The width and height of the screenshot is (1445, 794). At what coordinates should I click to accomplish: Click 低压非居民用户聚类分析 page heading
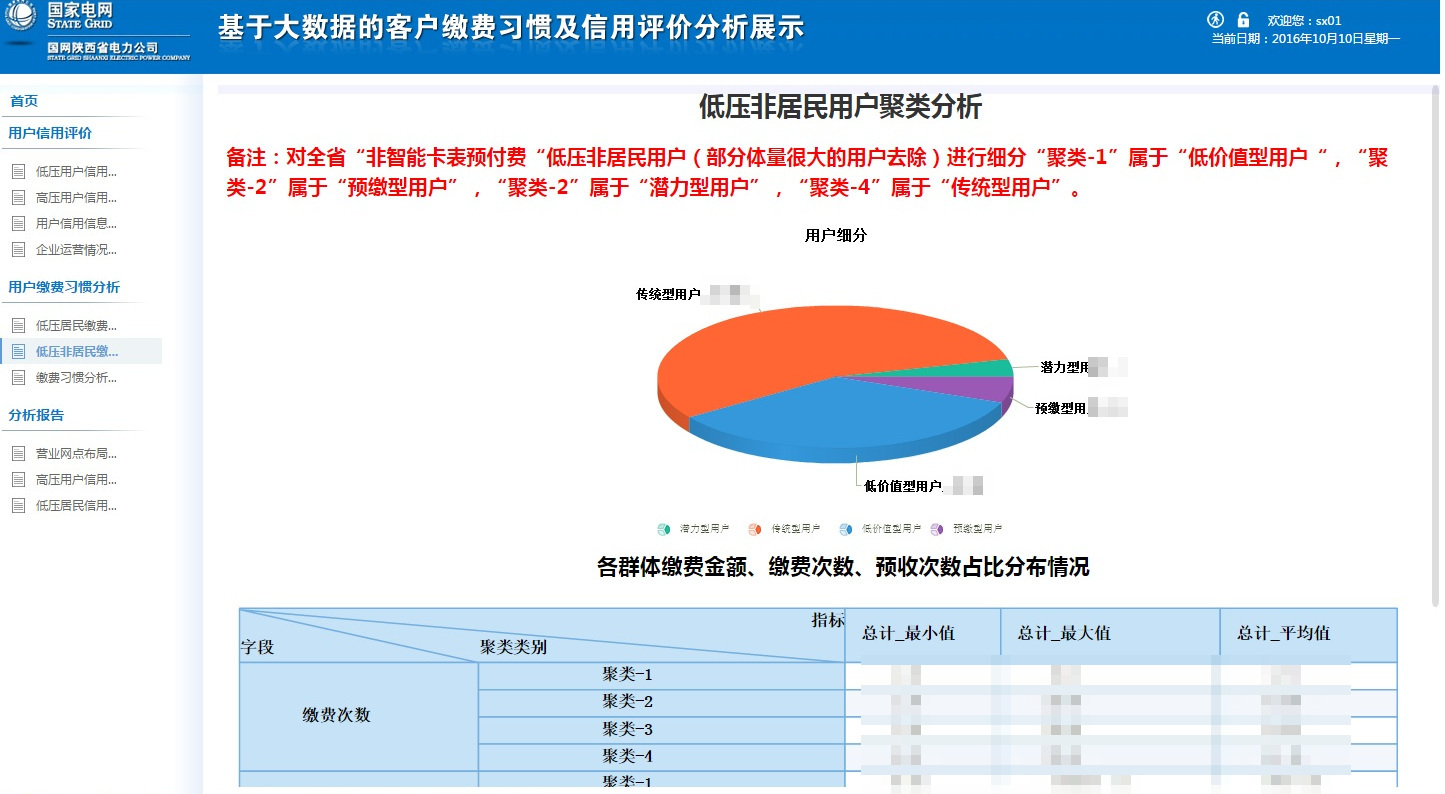tap(840, 107)
